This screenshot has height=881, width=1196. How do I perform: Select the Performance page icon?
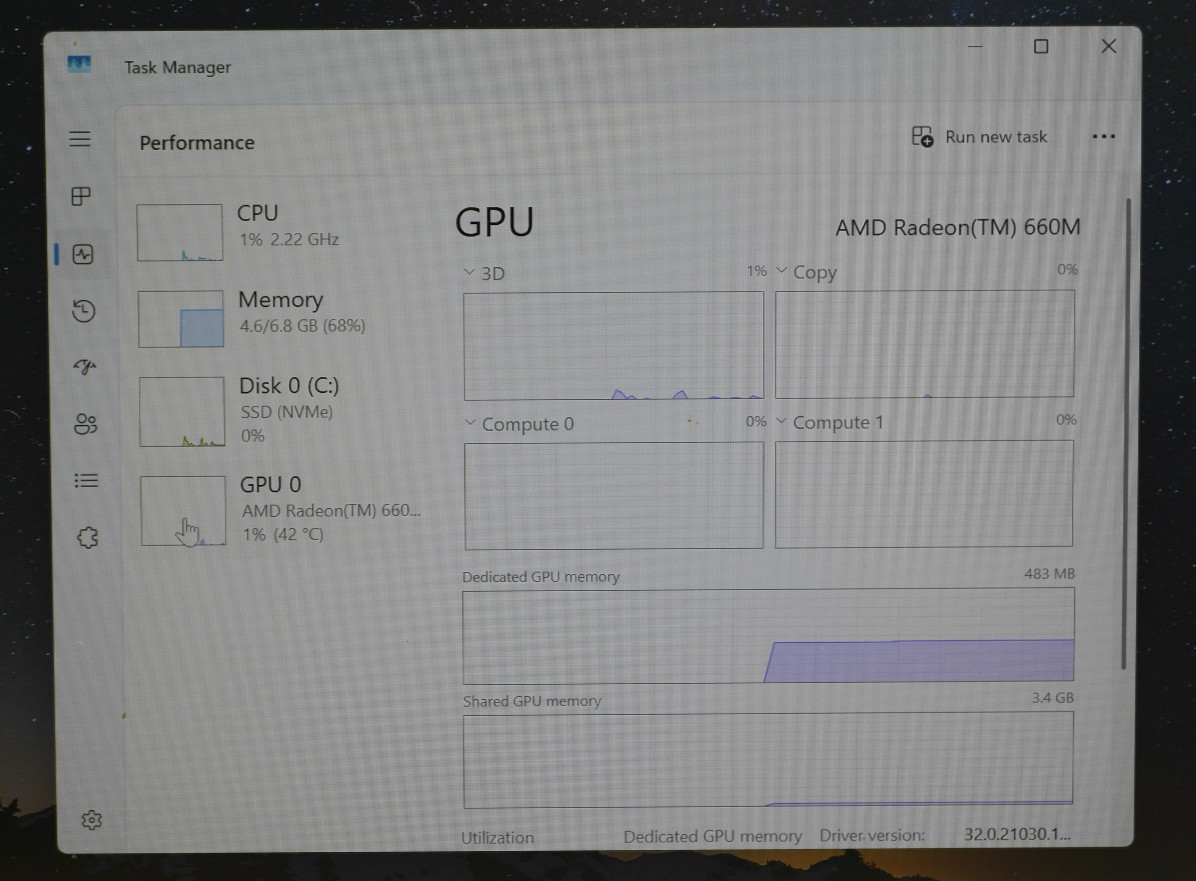pos(82,254)
